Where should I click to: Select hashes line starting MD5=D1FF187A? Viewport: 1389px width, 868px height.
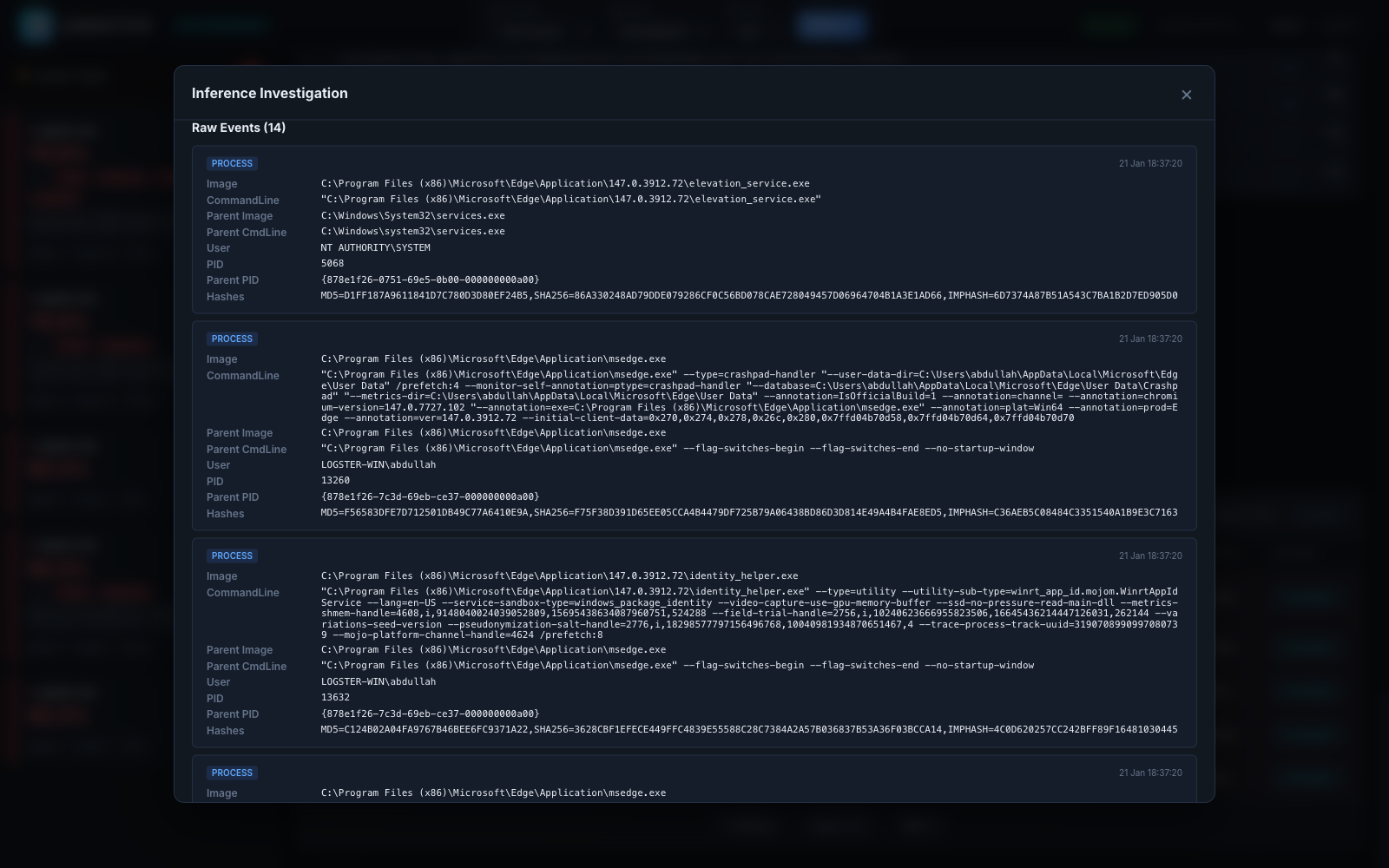tap(749, 296)
